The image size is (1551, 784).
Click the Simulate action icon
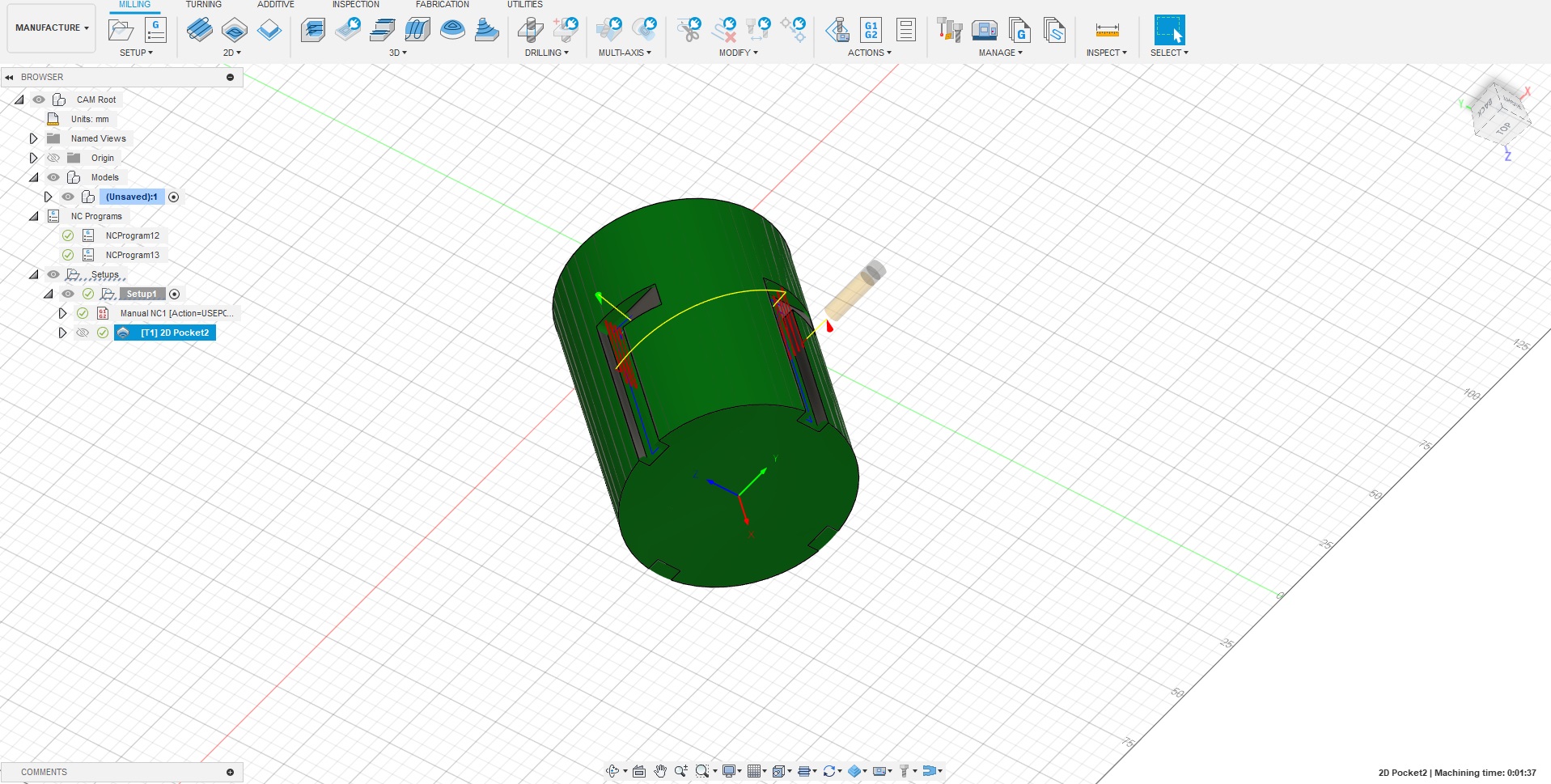coord(837,31)
